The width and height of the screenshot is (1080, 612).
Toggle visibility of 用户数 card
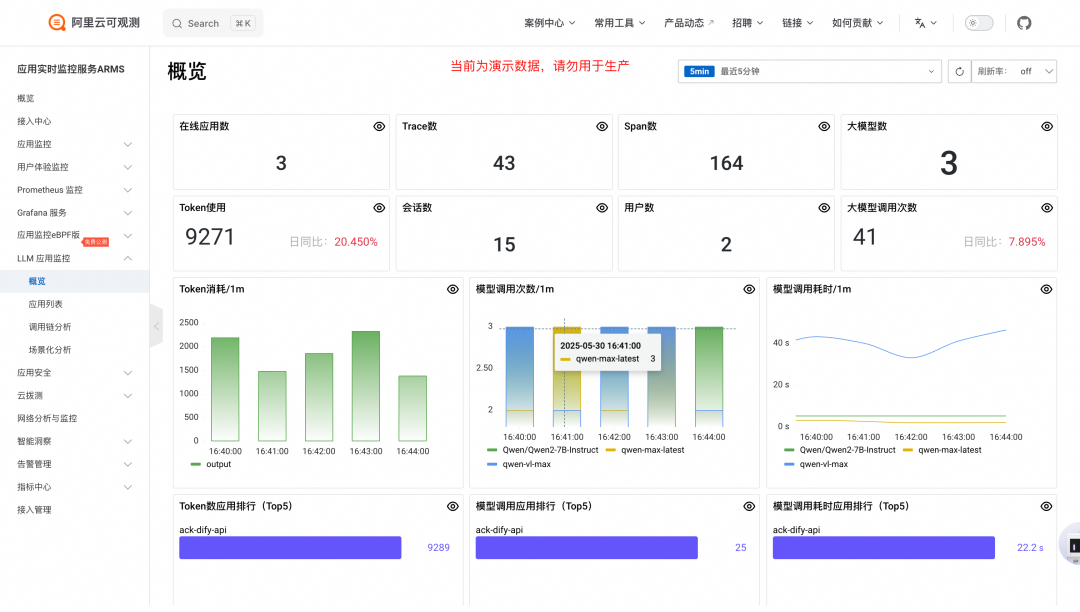click(824, 208)
